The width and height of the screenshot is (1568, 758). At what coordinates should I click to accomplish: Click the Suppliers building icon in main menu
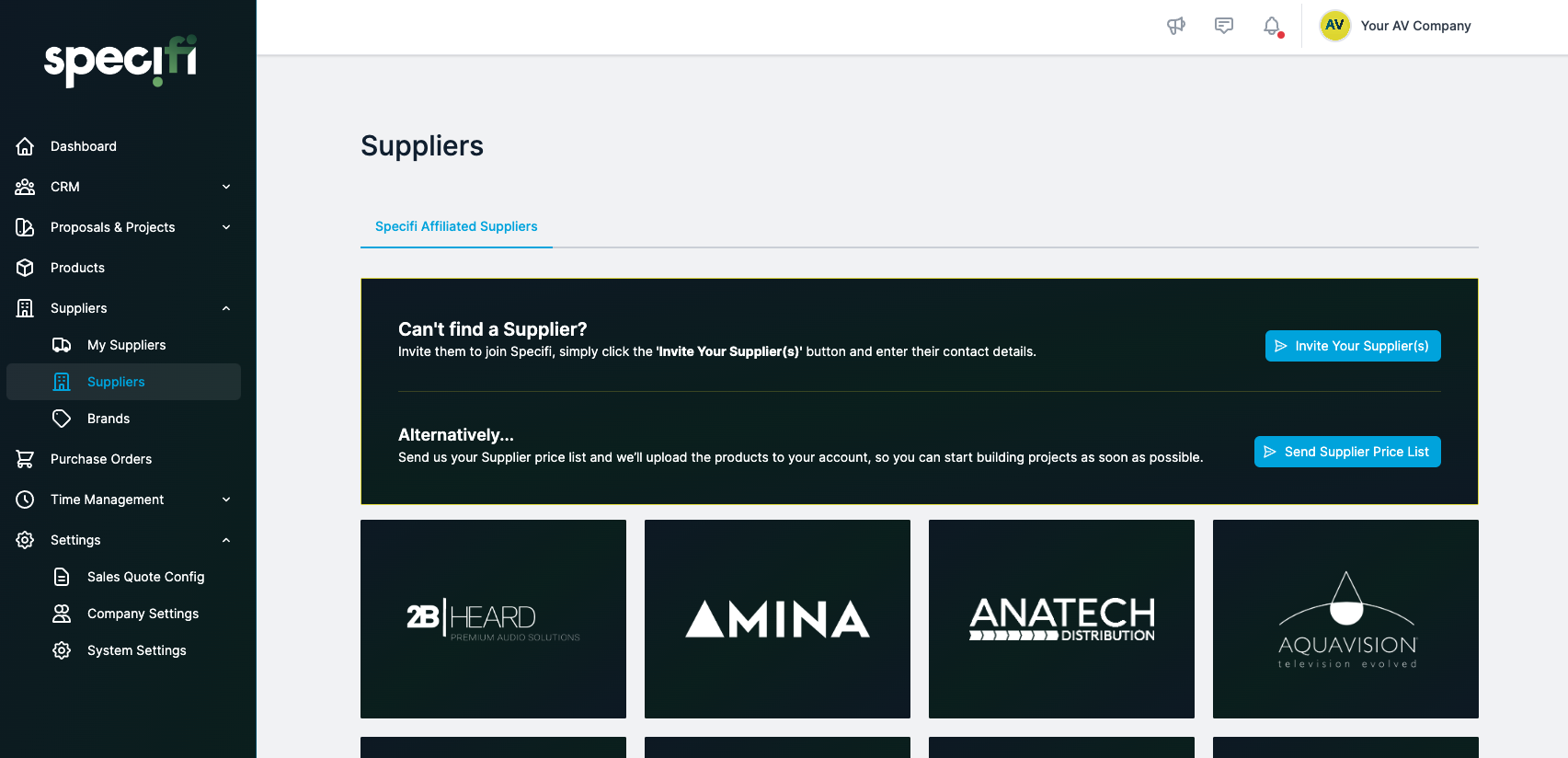point(25,308)
